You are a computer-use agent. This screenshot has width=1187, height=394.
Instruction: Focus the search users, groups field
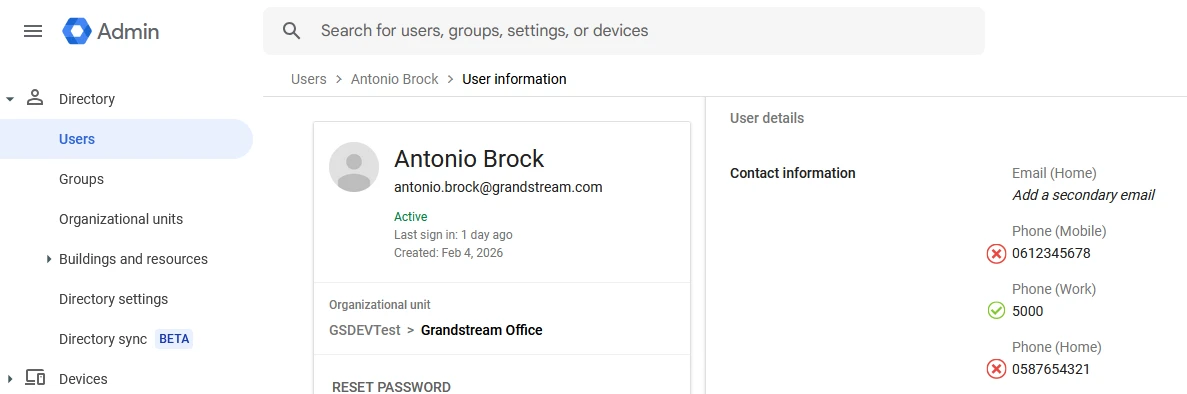pos(624,31)
